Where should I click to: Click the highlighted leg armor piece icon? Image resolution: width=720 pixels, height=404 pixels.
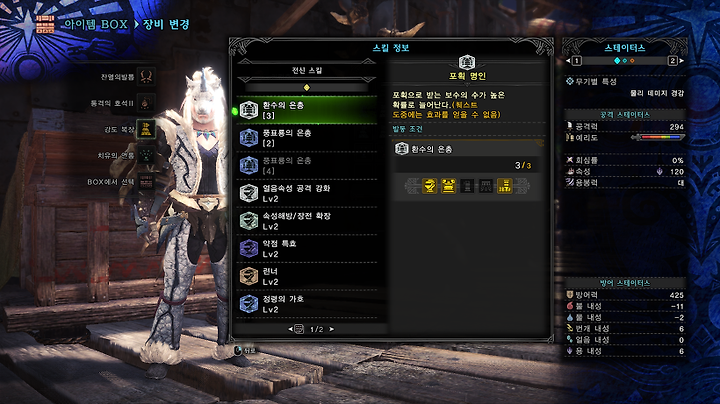click(505, 186)
